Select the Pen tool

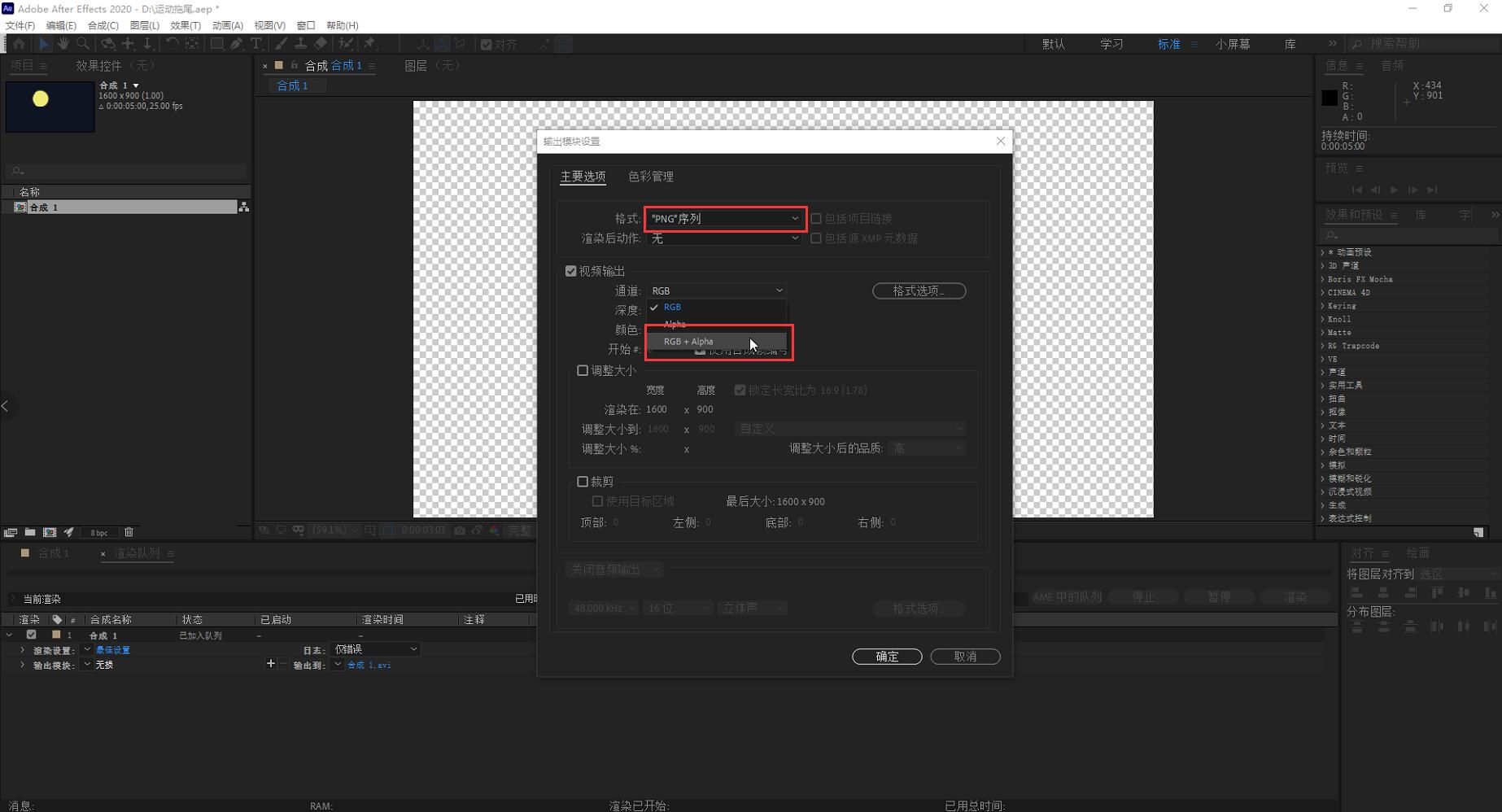237,44
